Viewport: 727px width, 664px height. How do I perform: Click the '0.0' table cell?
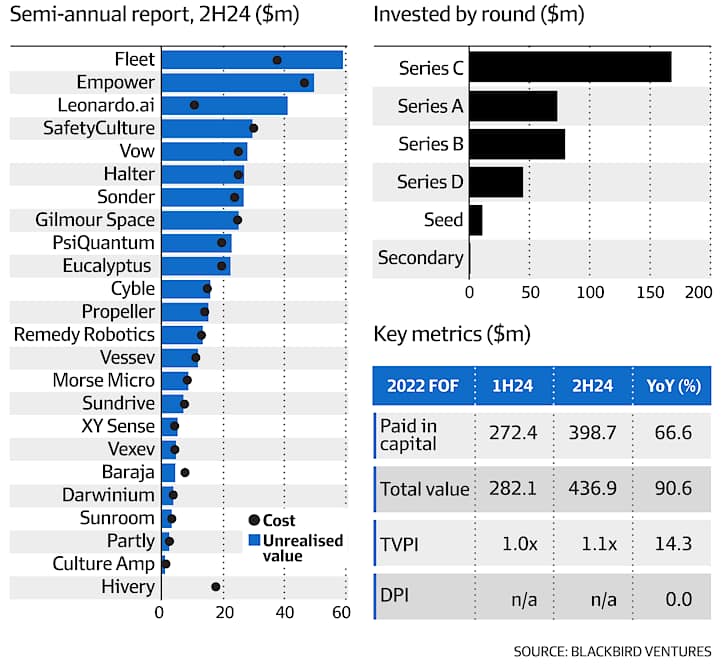pos(679,599)
